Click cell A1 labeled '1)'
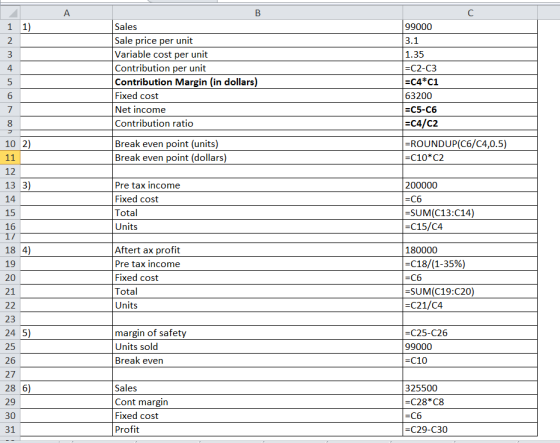Image resolution: width=560 pixels, height=443 pixels. point(66,27)
